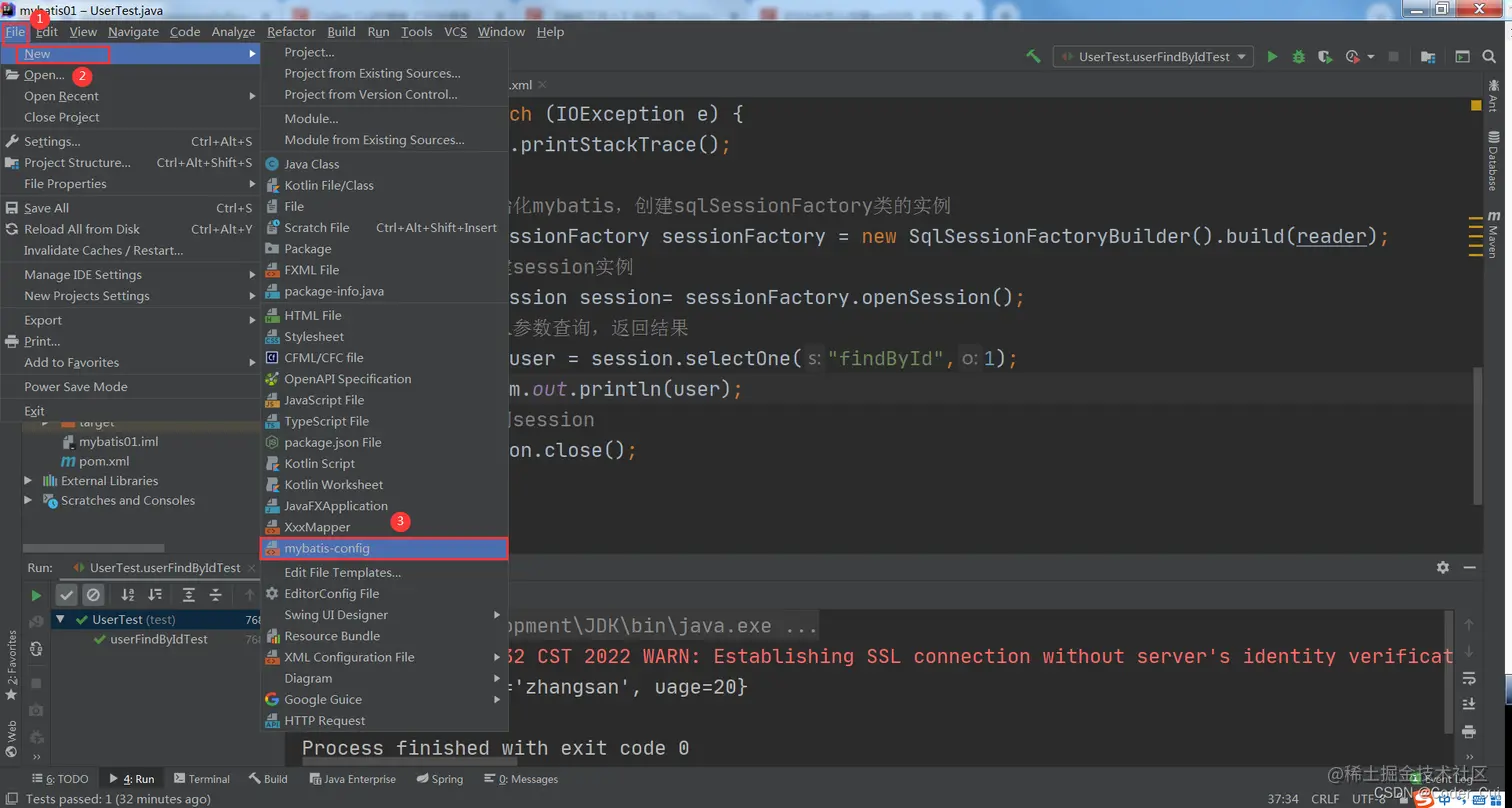
Task: Toggle Scroll to End in console
Action: (x=1470, y=704)
